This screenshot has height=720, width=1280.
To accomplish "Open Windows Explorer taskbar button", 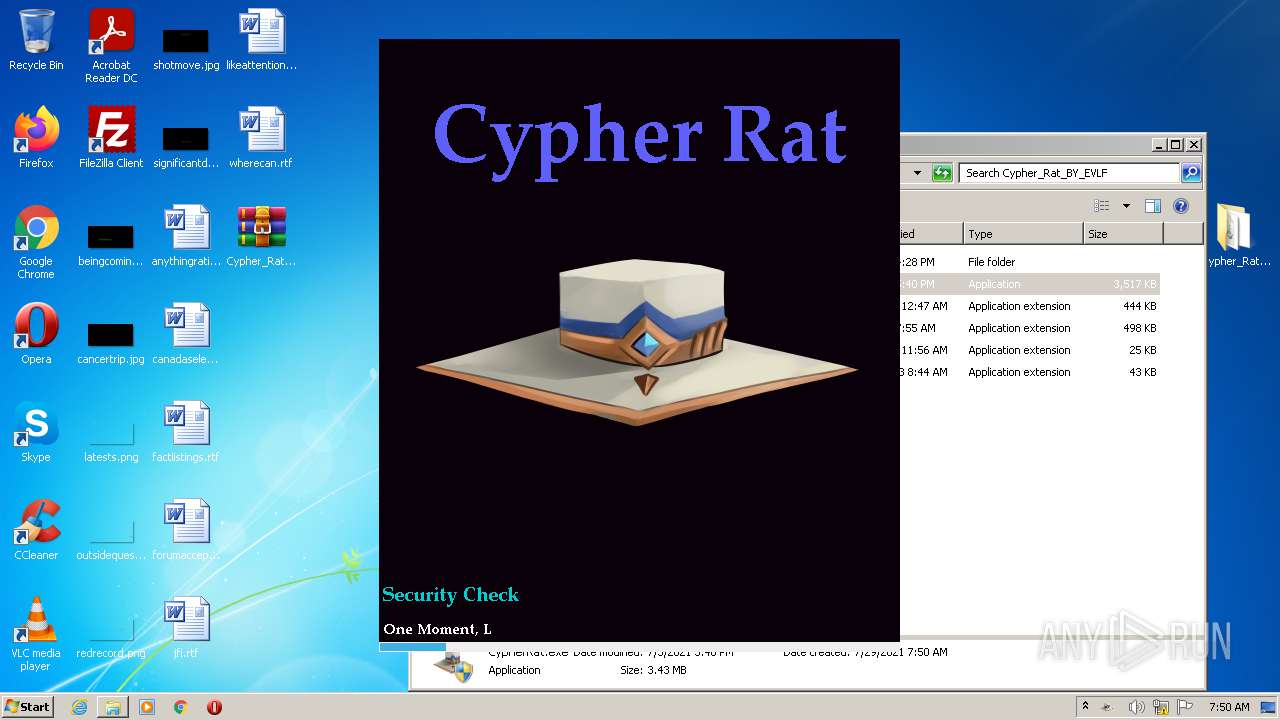I will [x=113, y=707].
